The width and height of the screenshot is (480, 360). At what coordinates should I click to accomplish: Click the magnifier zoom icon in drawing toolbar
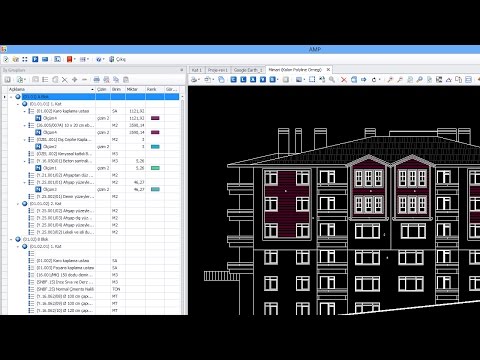332,80
